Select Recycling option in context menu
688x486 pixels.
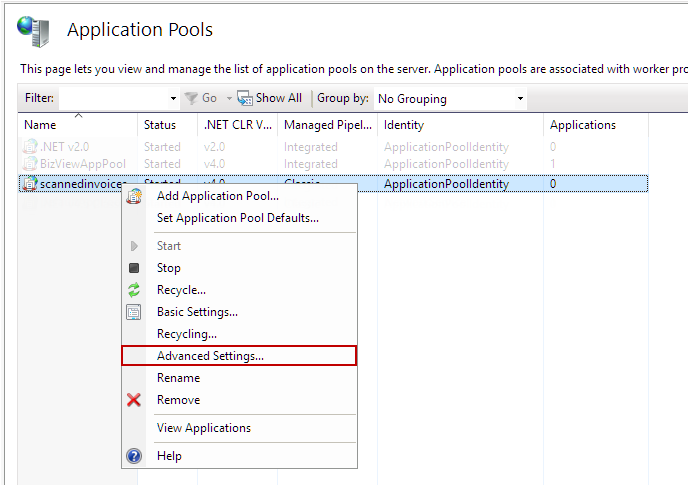(x=186, y=334)
